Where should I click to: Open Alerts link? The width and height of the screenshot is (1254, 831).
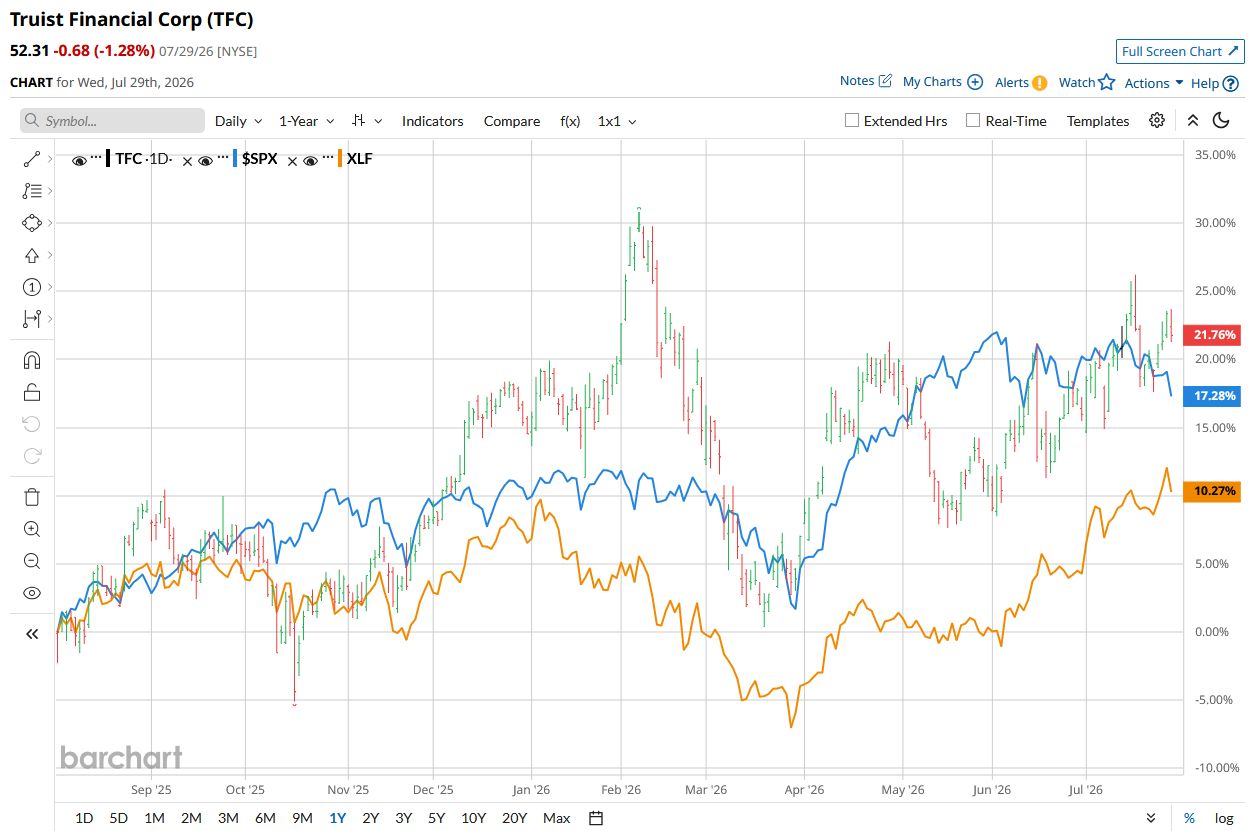click(x=1021, y=83)
